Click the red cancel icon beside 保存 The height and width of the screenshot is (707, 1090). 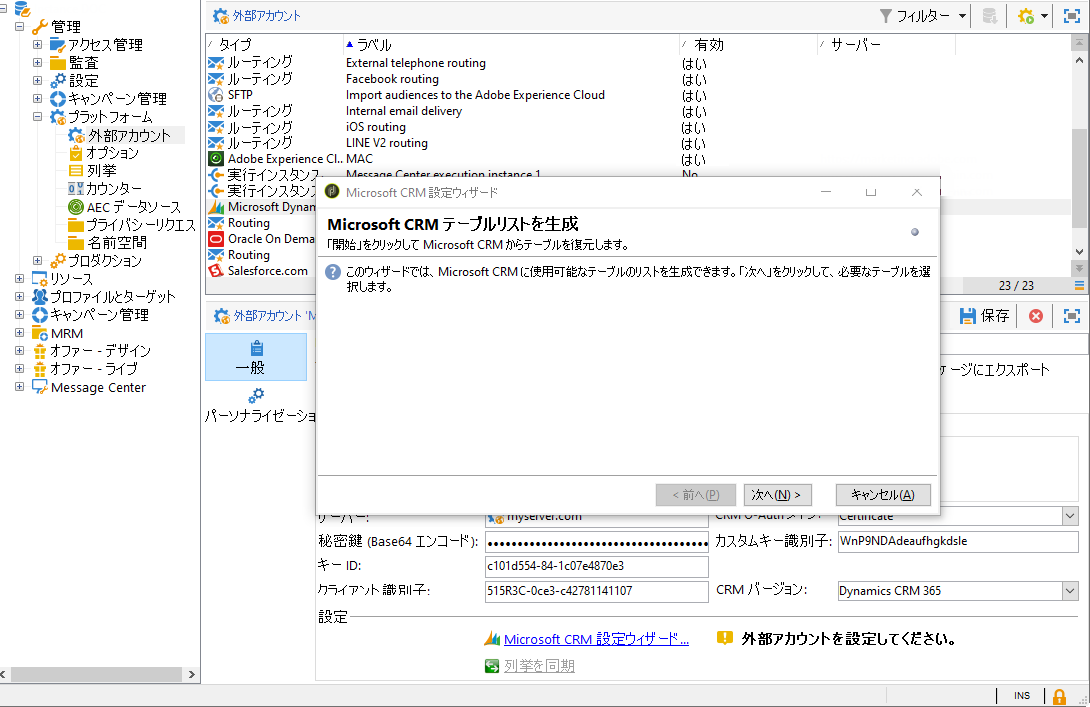click(x=1036, y=316)
